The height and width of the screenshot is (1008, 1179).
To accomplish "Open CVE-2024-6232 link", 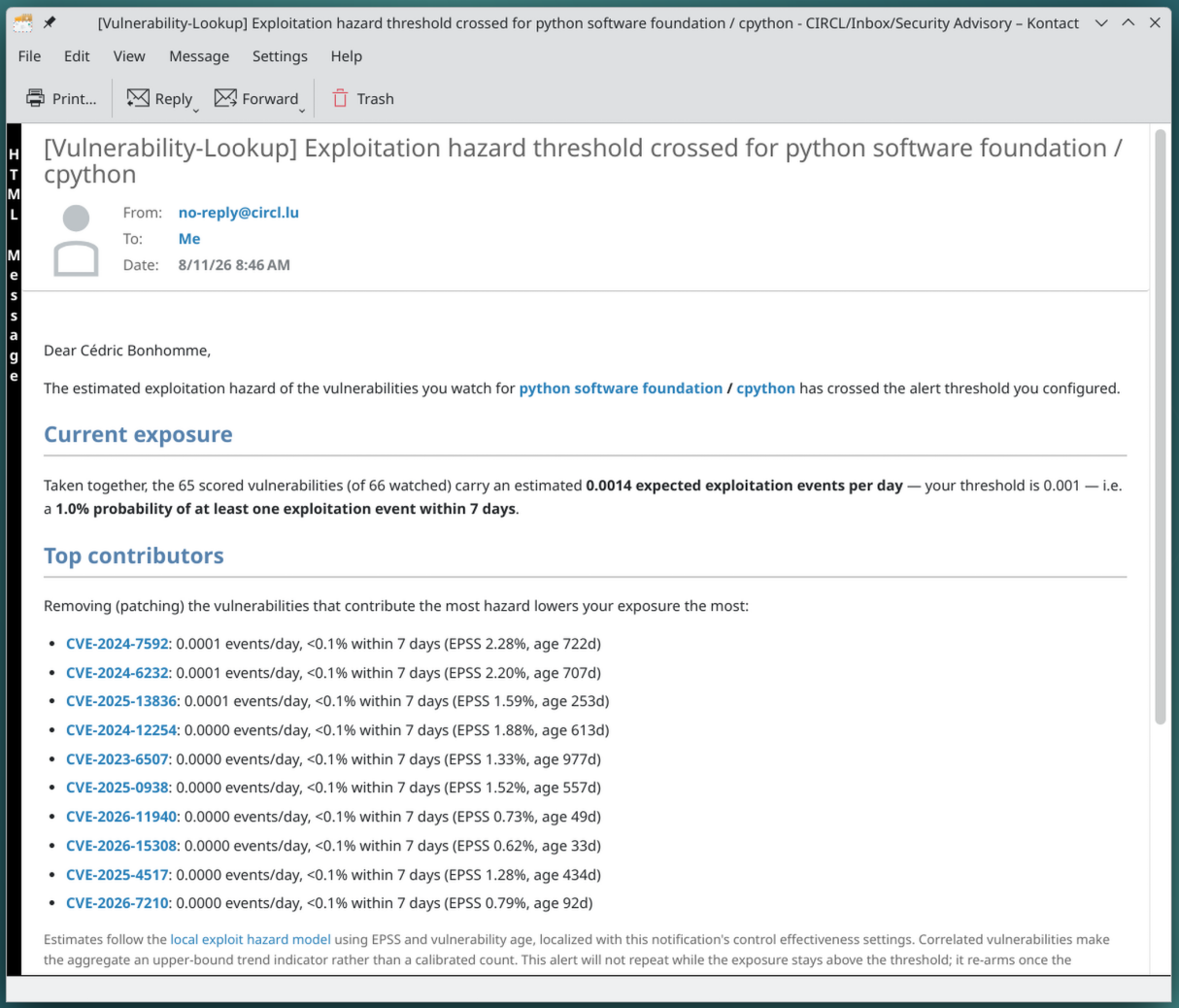I will 118,673.
